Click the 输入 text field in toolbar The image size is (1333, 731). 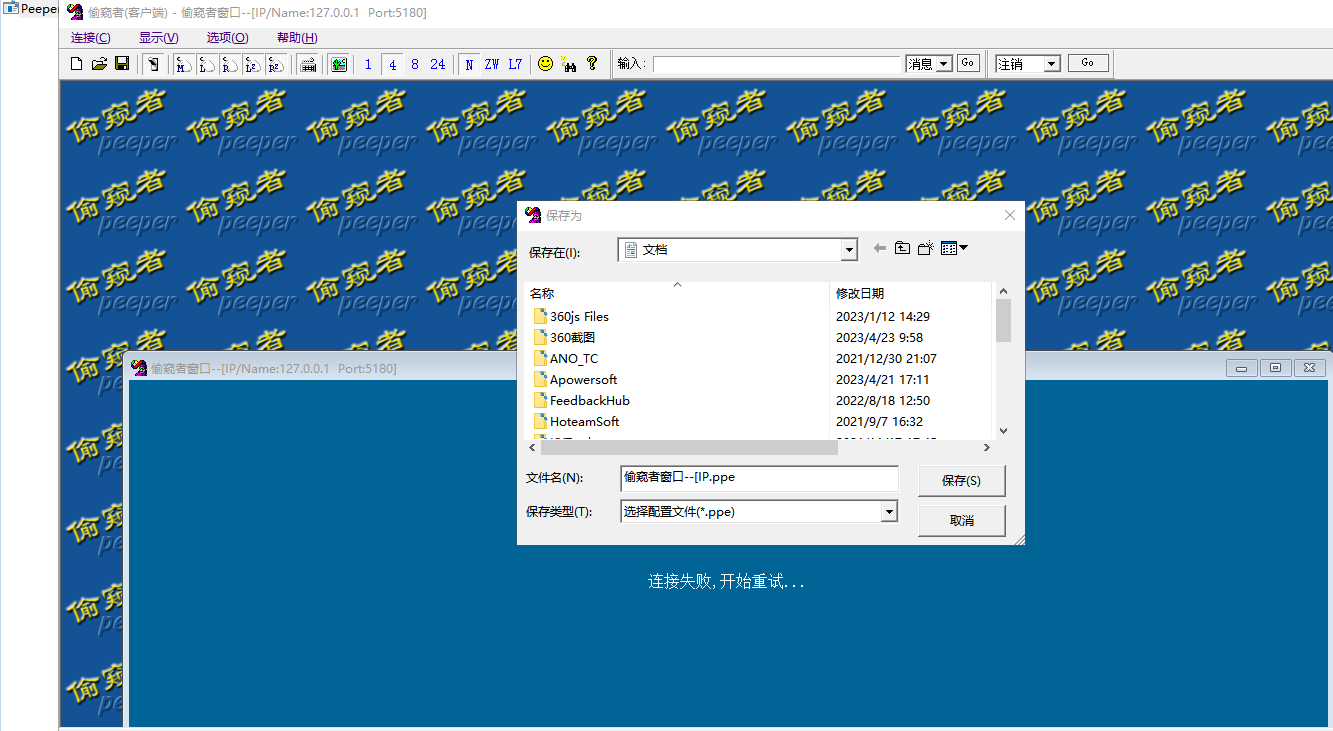tap(778, 64)
